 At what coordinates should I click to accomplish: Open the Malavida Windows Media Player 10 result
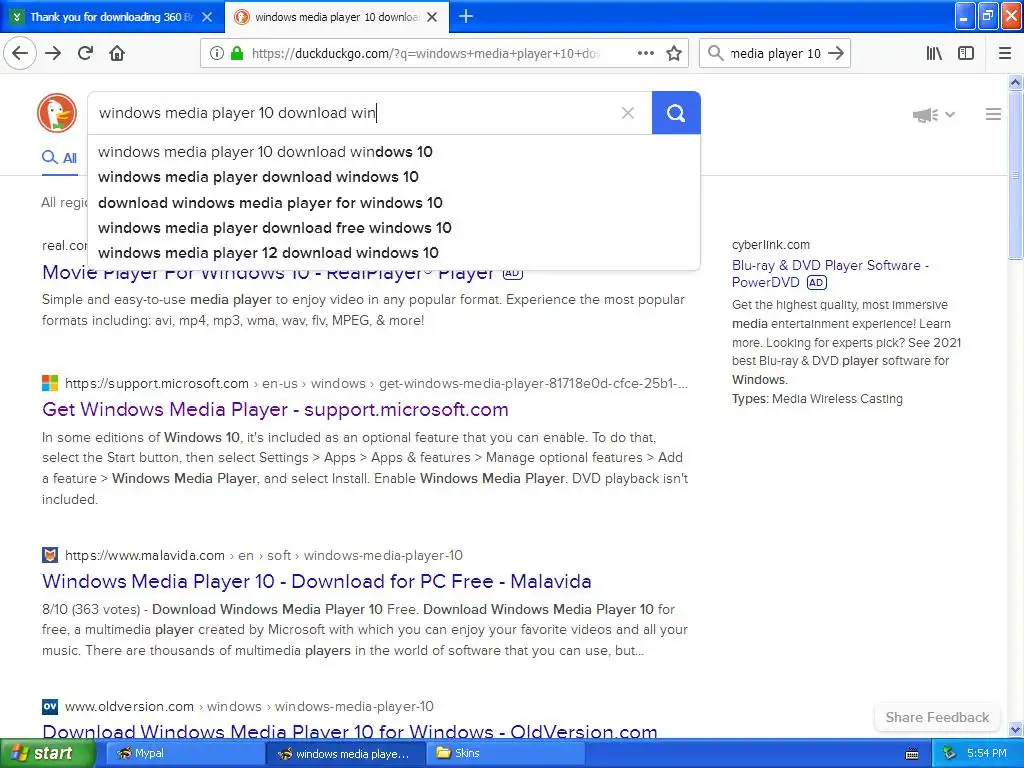317,581
